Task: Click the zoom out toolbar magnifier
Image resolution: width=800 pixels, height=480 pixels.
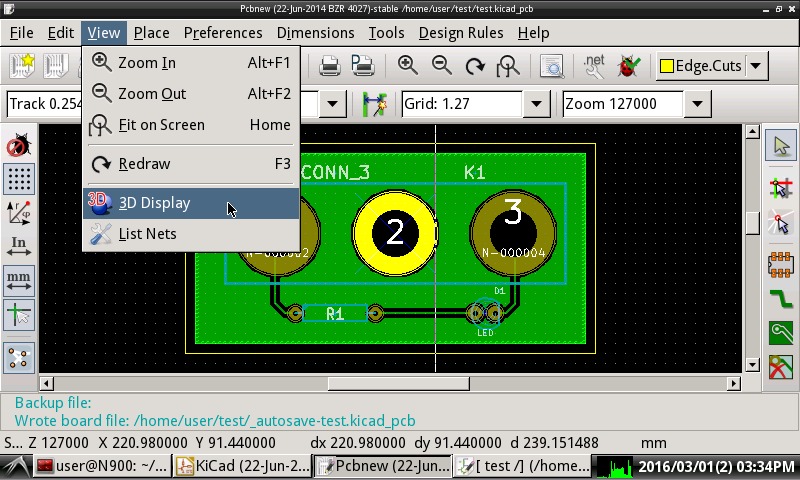Action: point(441,66)
